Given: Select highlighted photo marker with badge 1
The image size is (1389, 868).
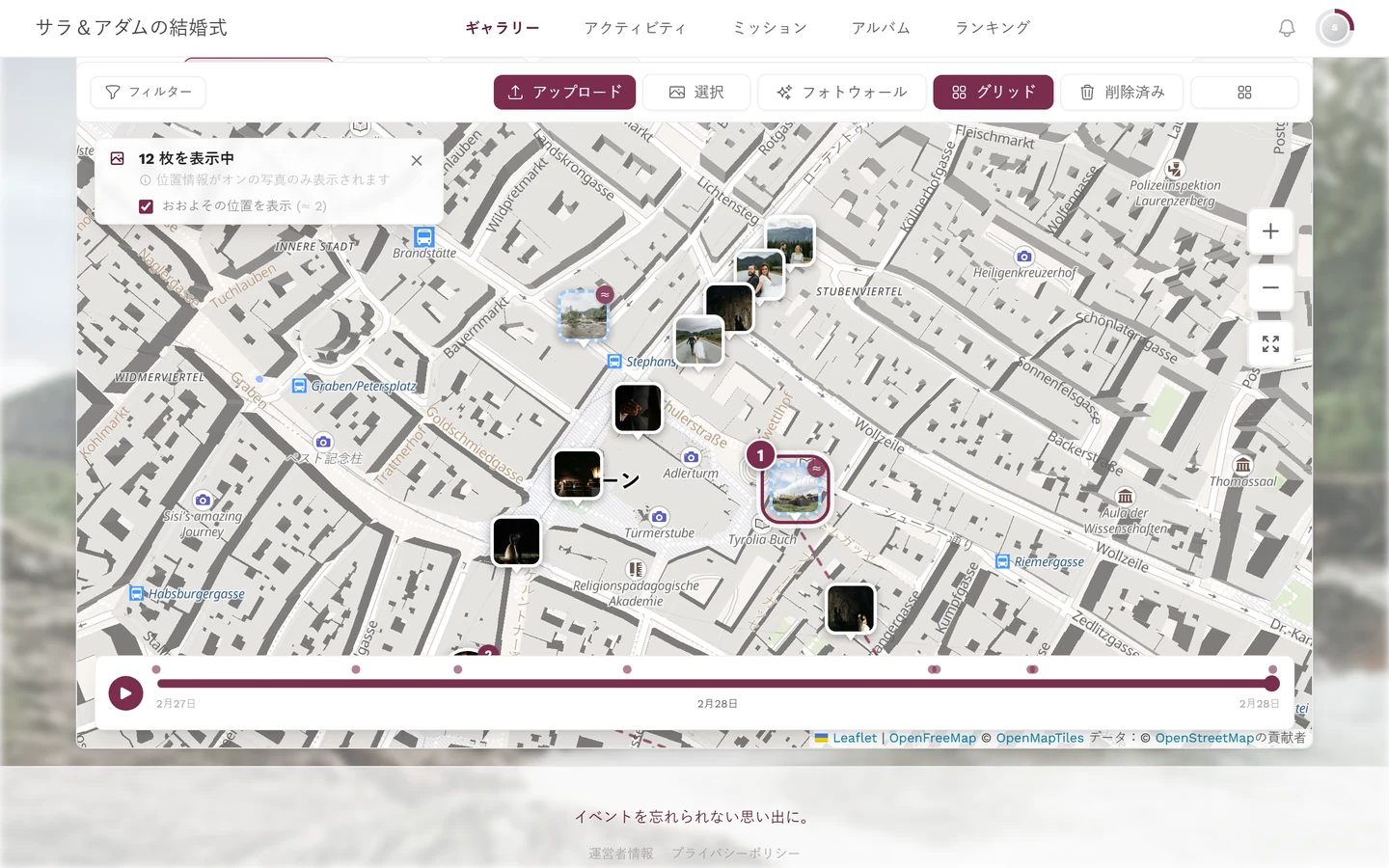Looking at the screenshot, I should (x=795, y=489).
